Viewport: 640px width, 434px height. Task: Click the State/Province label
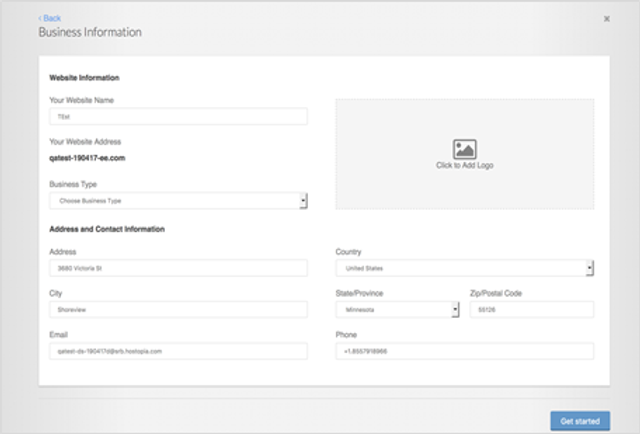tap(359, 293)
